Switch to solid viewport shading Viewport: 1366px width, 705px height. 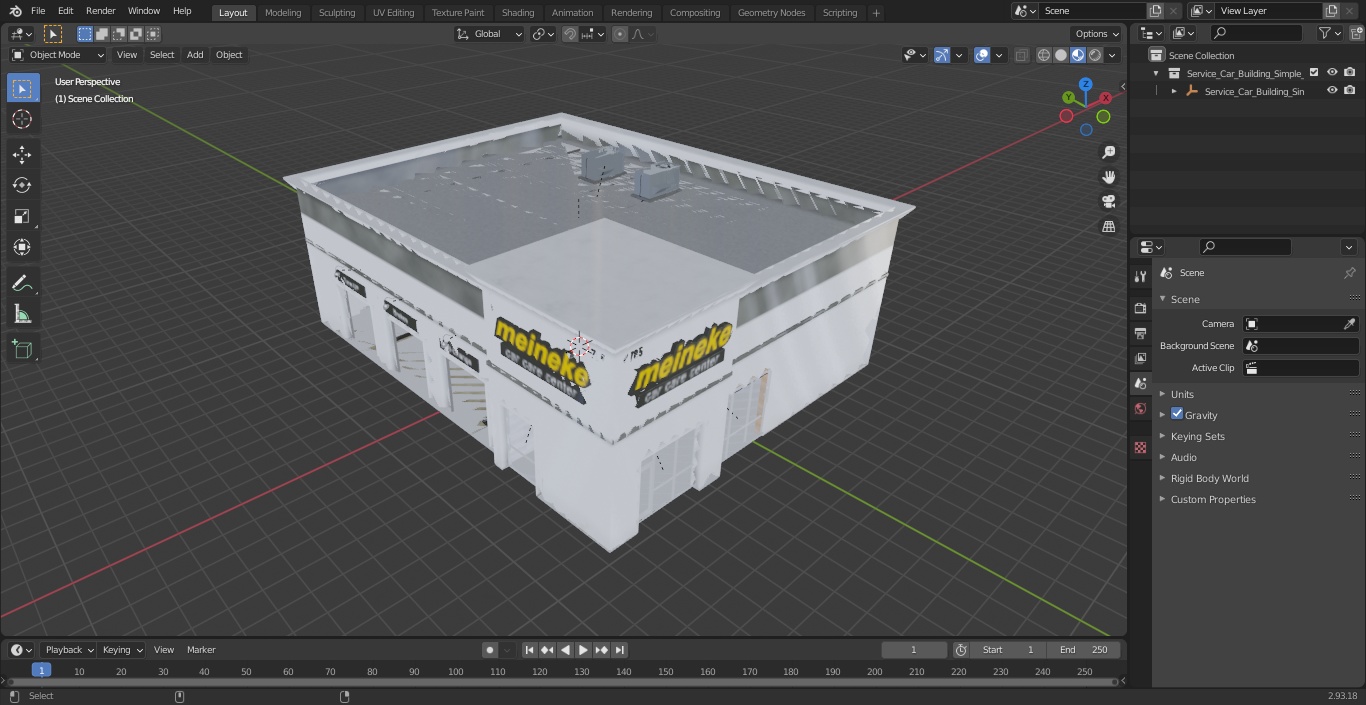pyautogui.click(x=1061, y=55)
